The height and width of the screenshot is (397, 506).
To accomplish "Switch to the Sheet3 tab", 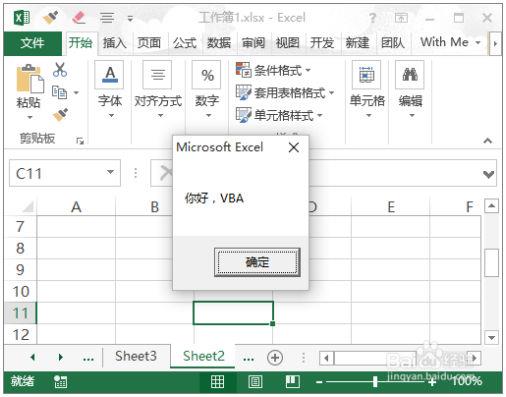I will (x=136, y=356).
